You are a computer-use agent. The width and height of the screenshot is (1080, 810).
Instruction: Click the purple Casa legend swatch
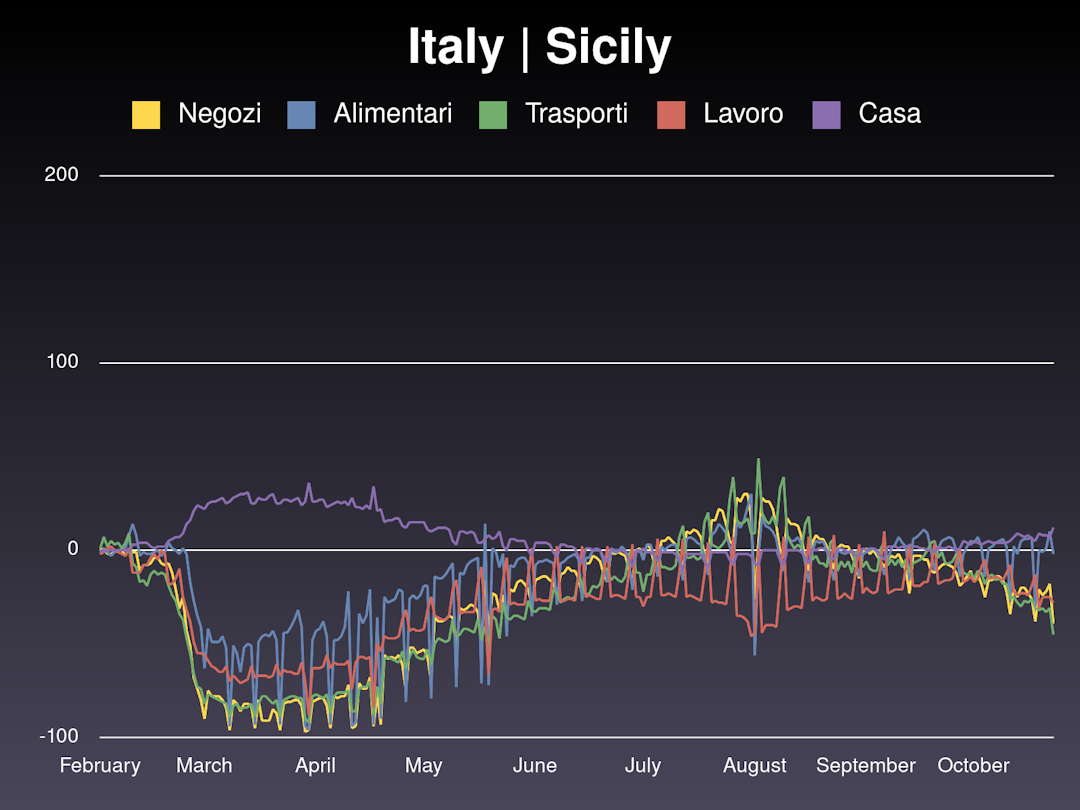[826, 114]
